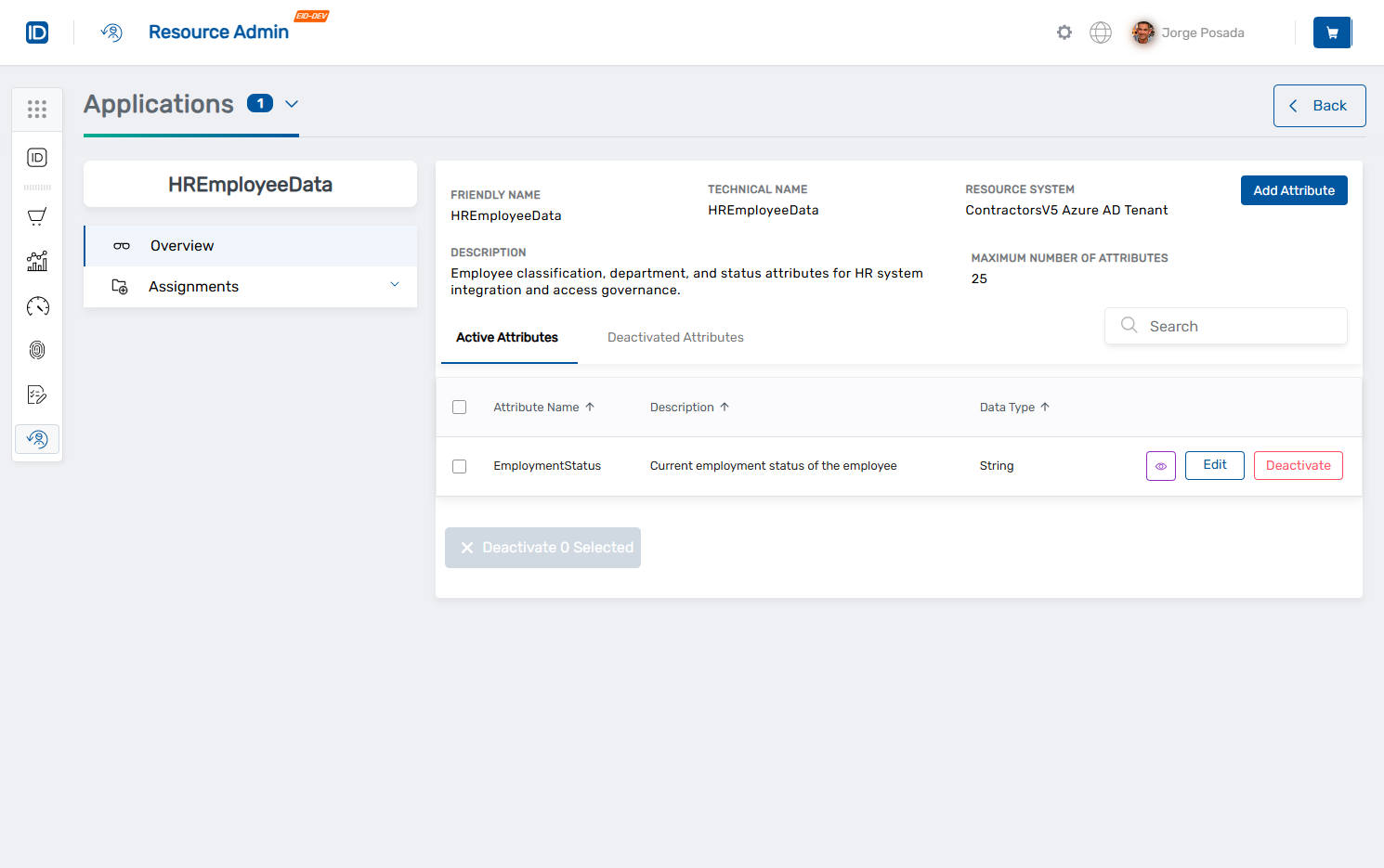This screenshot has width=1384, height=868.
Task: Open the Applications count dropdown chevron
Action: tap(291, 104)
